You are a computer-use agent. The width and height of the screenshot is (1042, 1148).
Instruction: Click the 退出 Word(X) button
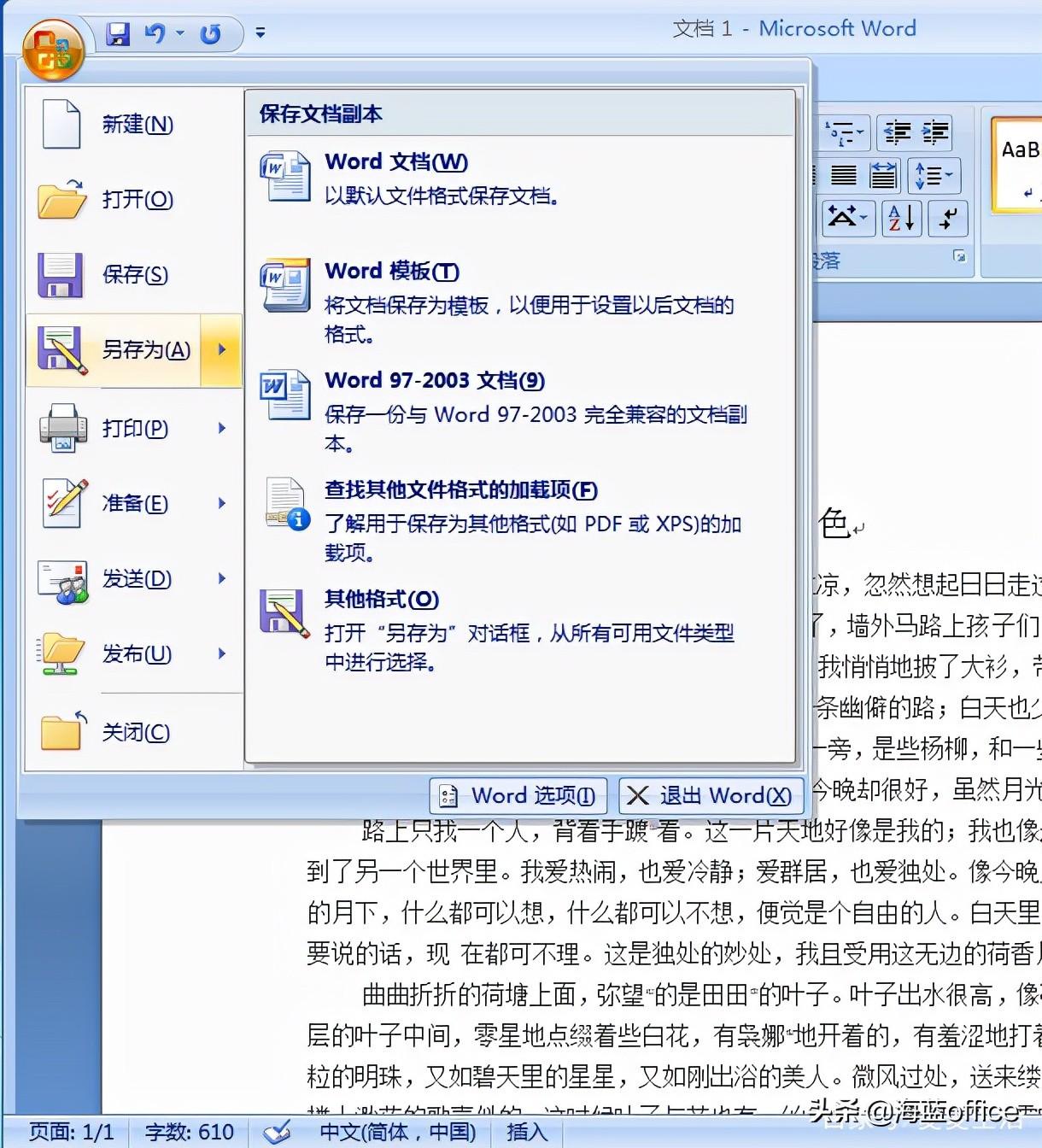point(711,795)
